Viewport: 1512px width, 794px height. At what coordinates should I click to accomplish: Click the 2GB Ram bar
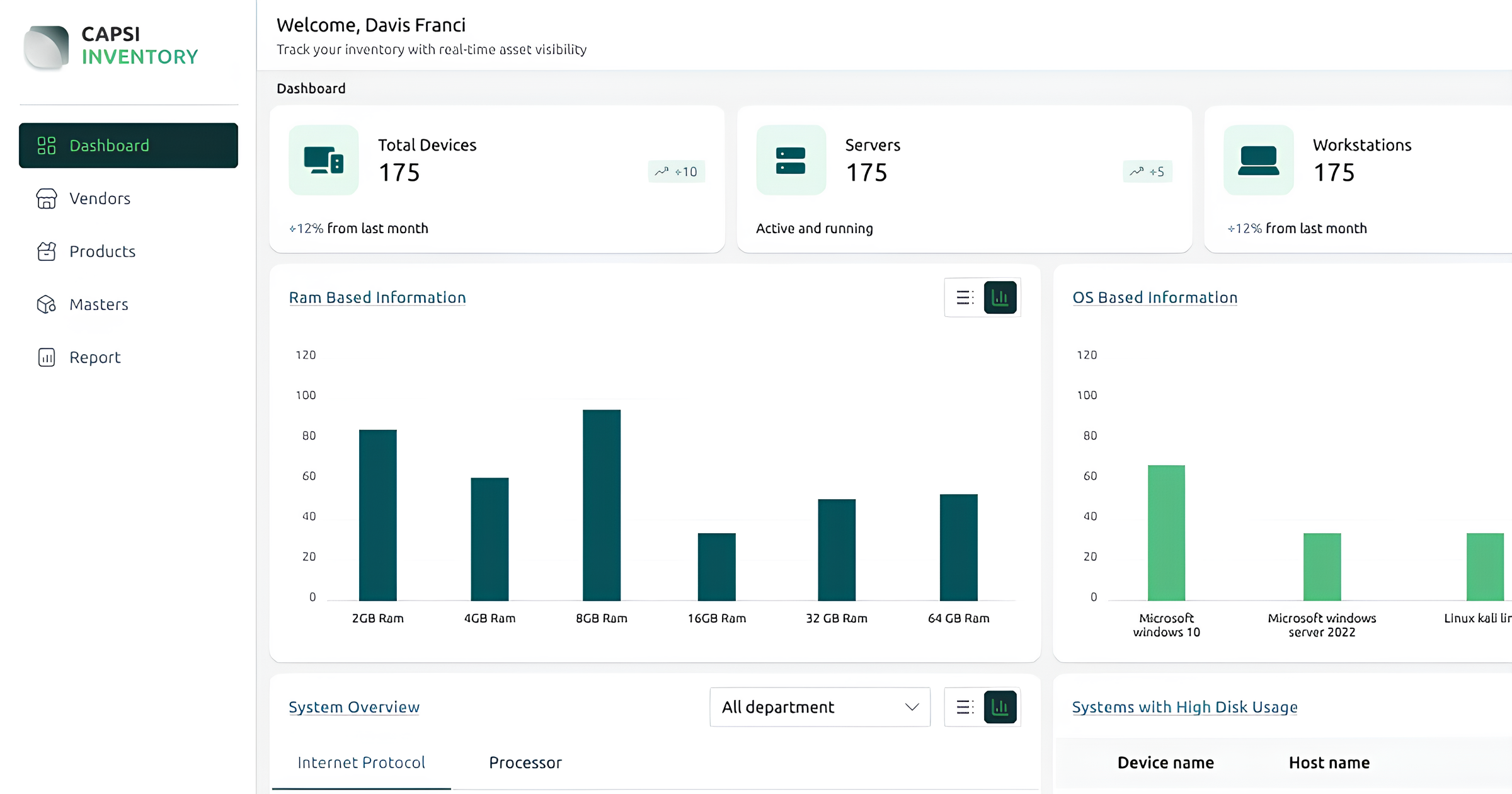click(378, 515)
